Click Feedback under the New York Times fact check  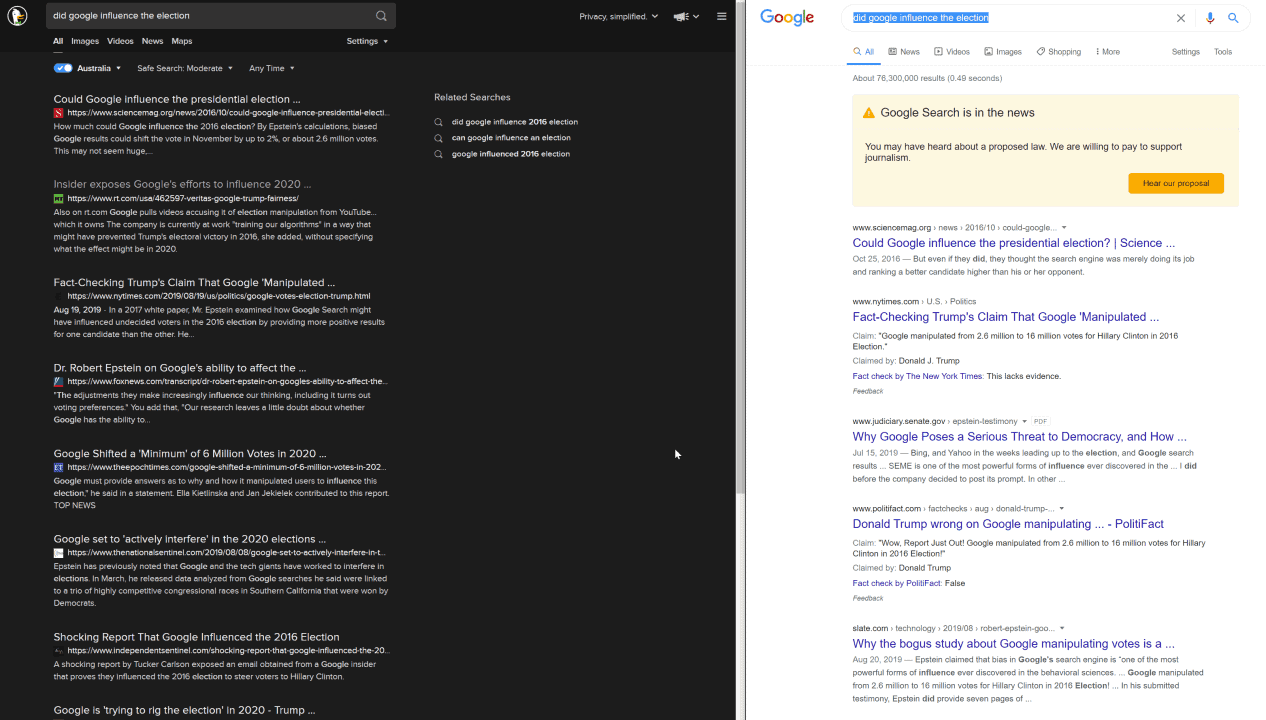coord(868,391)
